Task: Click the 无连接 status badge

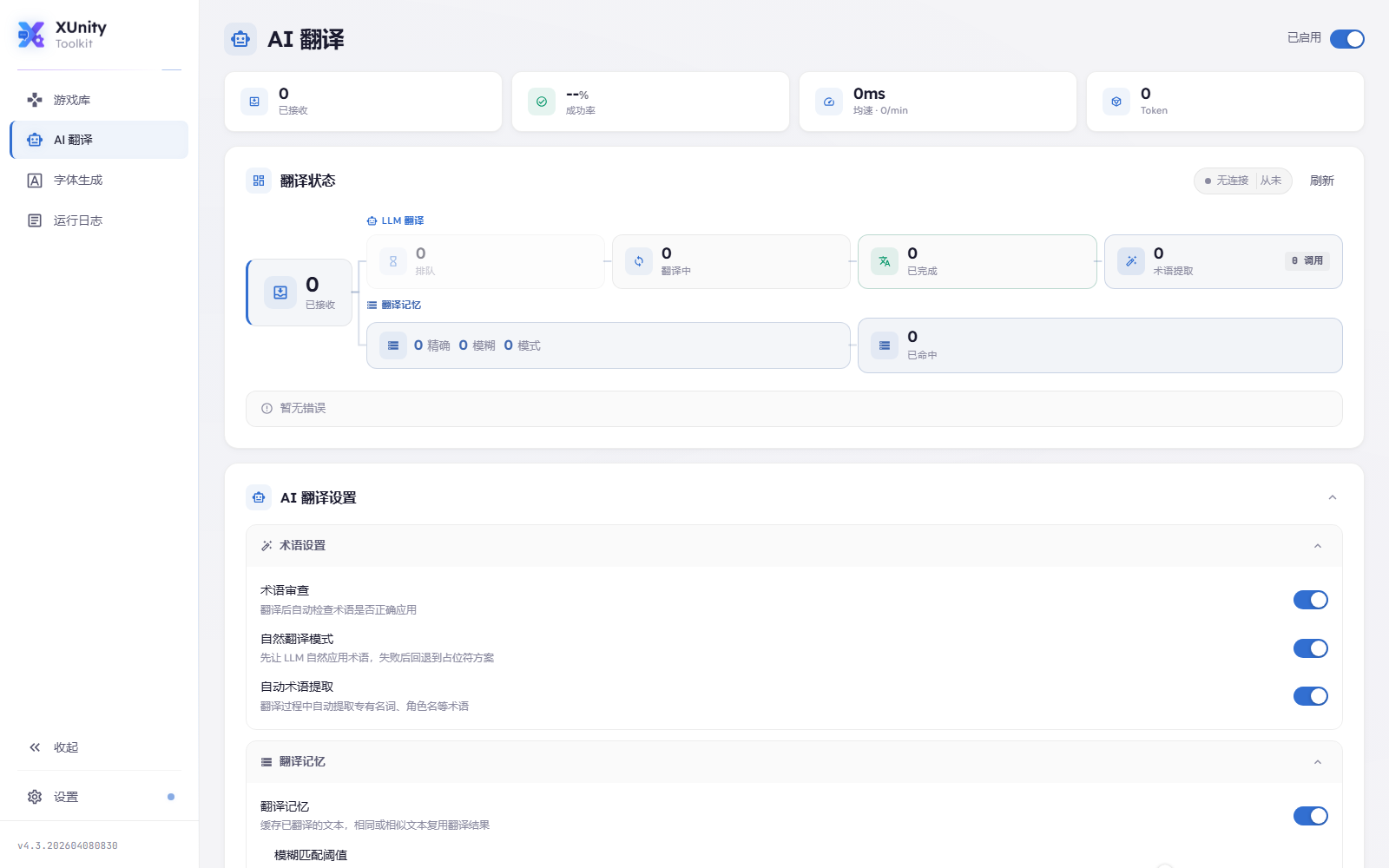Action: (x=1243, y=181)
